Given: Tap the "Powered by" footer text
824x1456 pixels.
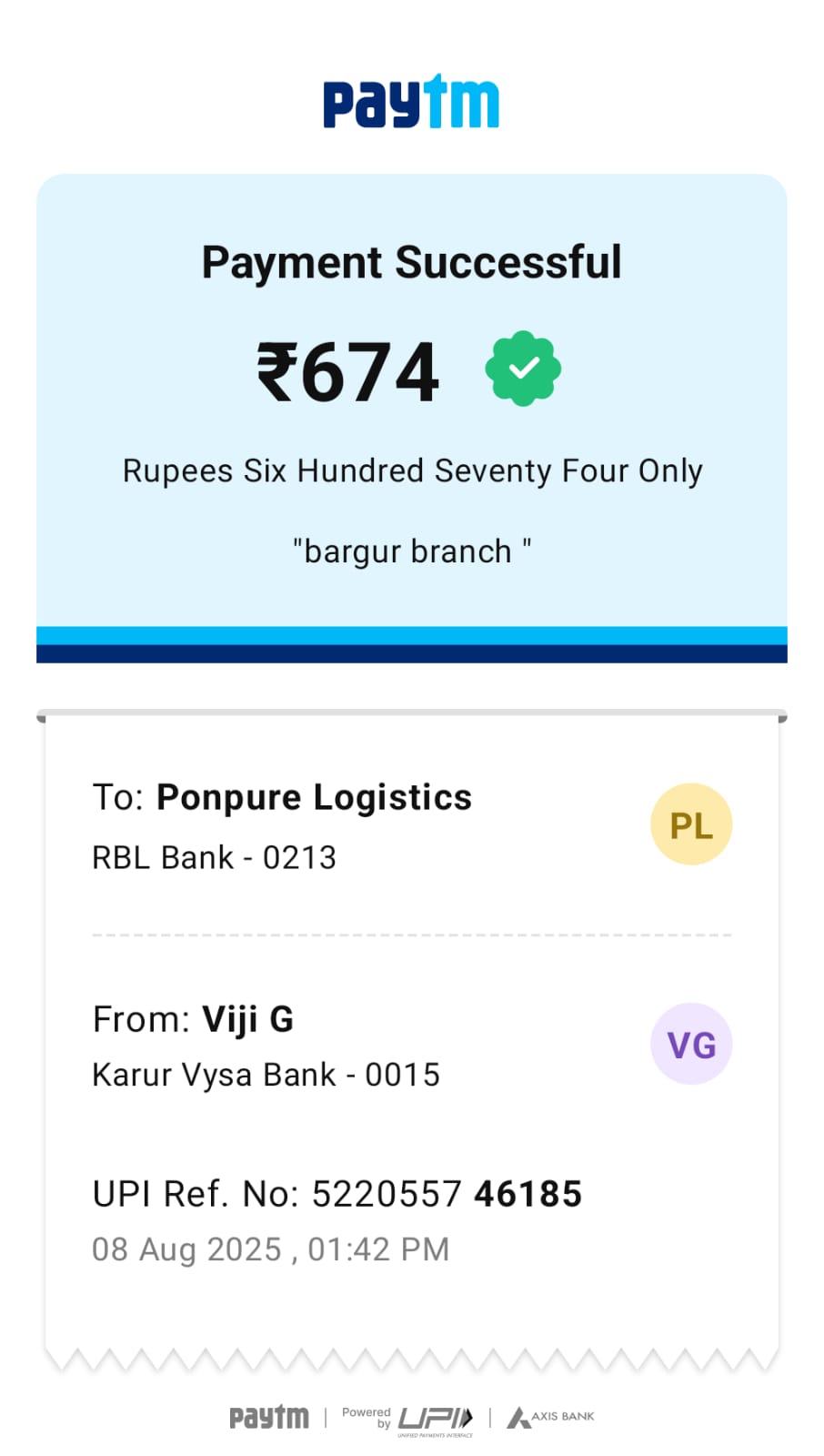Looking at the screenshot, I should coord(367,1417).
